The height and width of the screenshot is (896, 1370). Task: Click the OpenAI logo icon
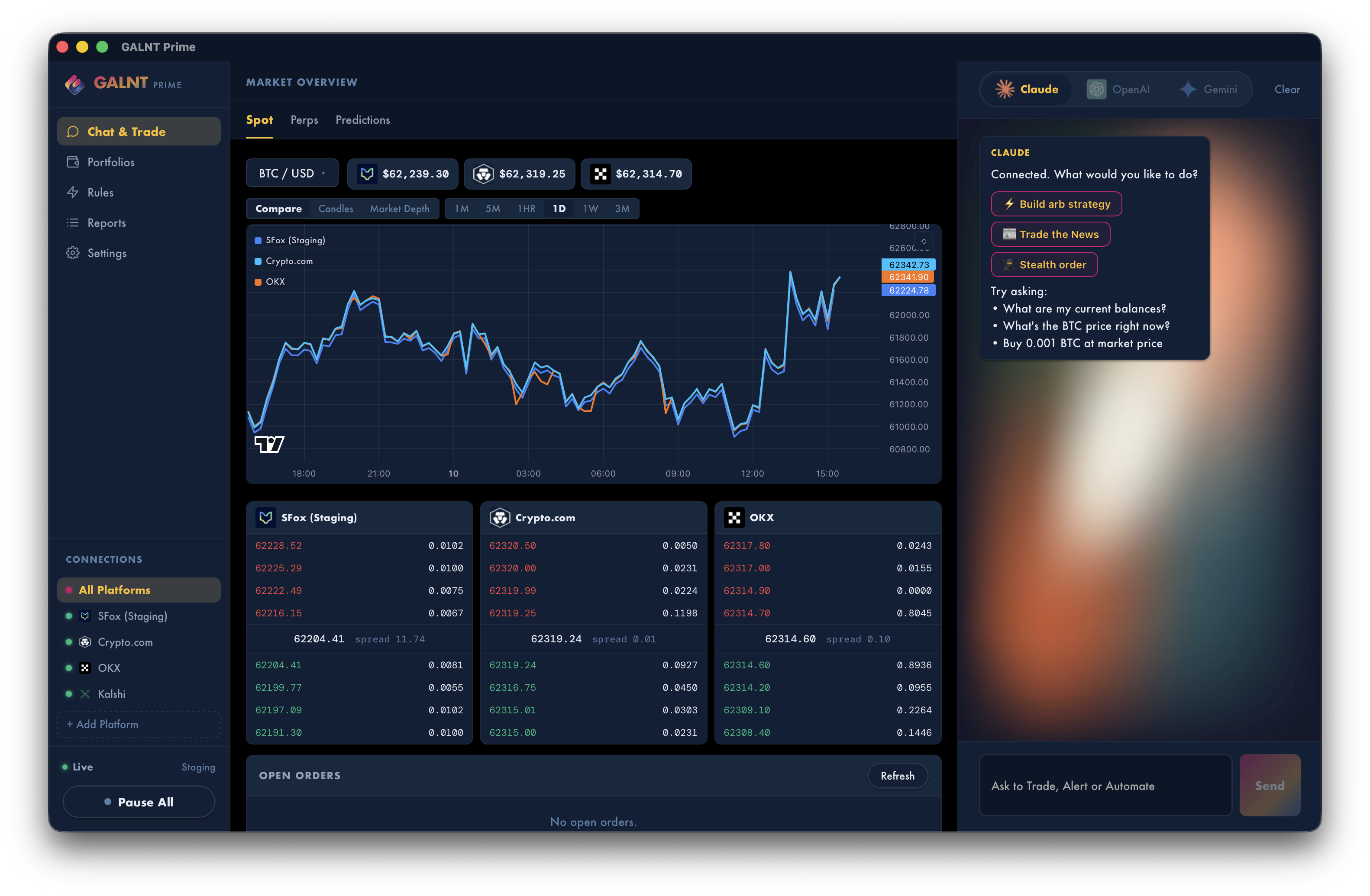(x=1096, y=89)
